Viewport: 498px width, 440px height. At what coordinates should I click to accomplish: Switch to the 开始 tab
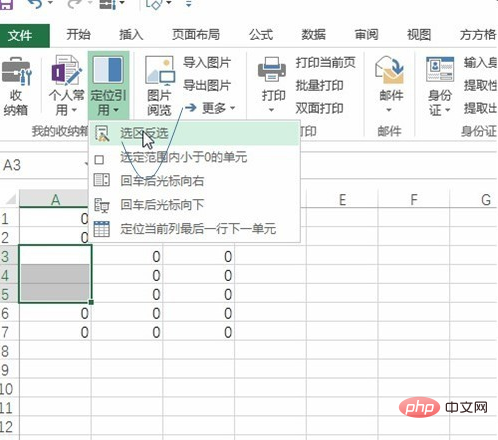pyautogui.click(x=78, y=35)
